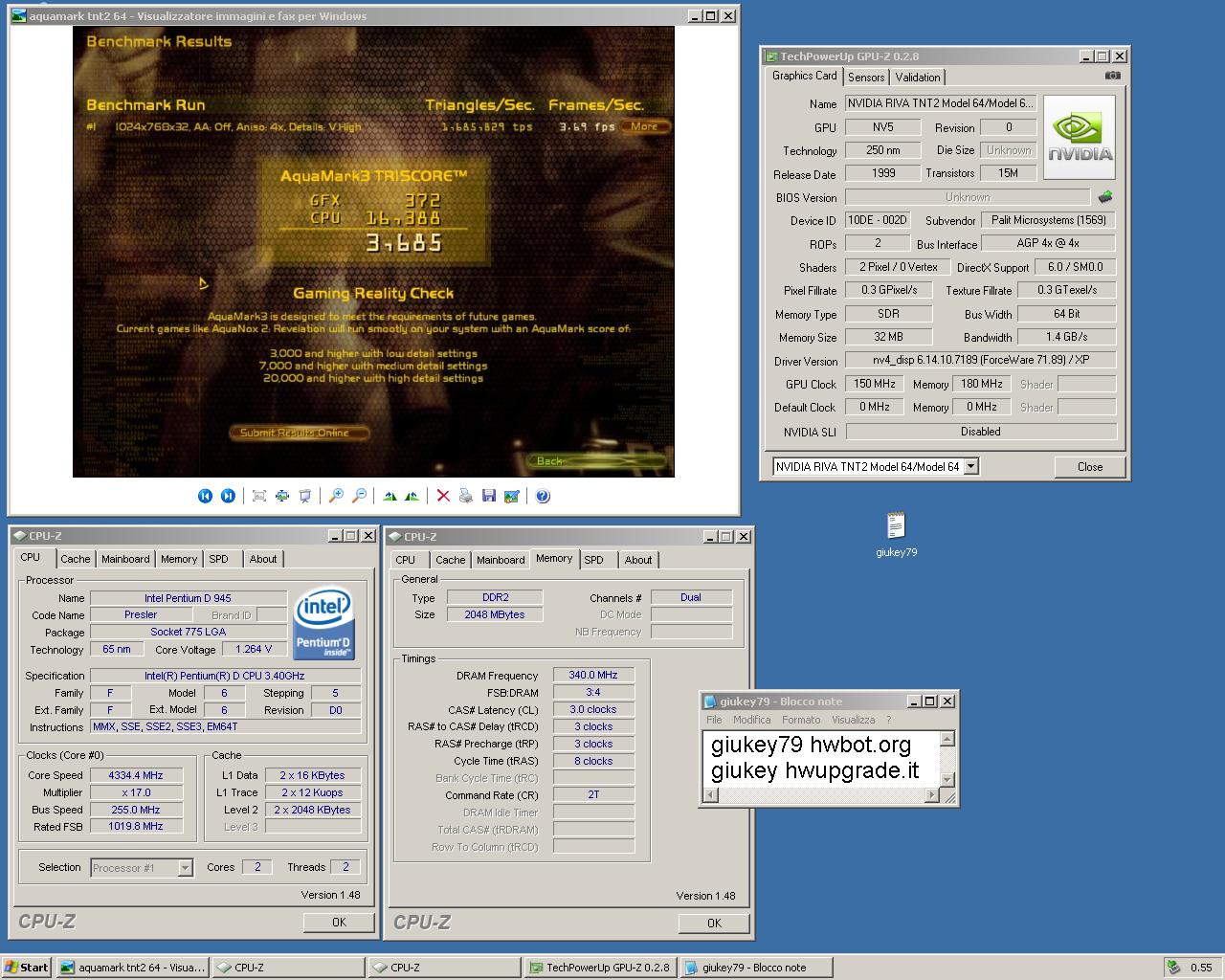Click DRAM Frequency value 340.0 MHz
This screenshot has width=1225, height=980.
click(x=593, y=675)
